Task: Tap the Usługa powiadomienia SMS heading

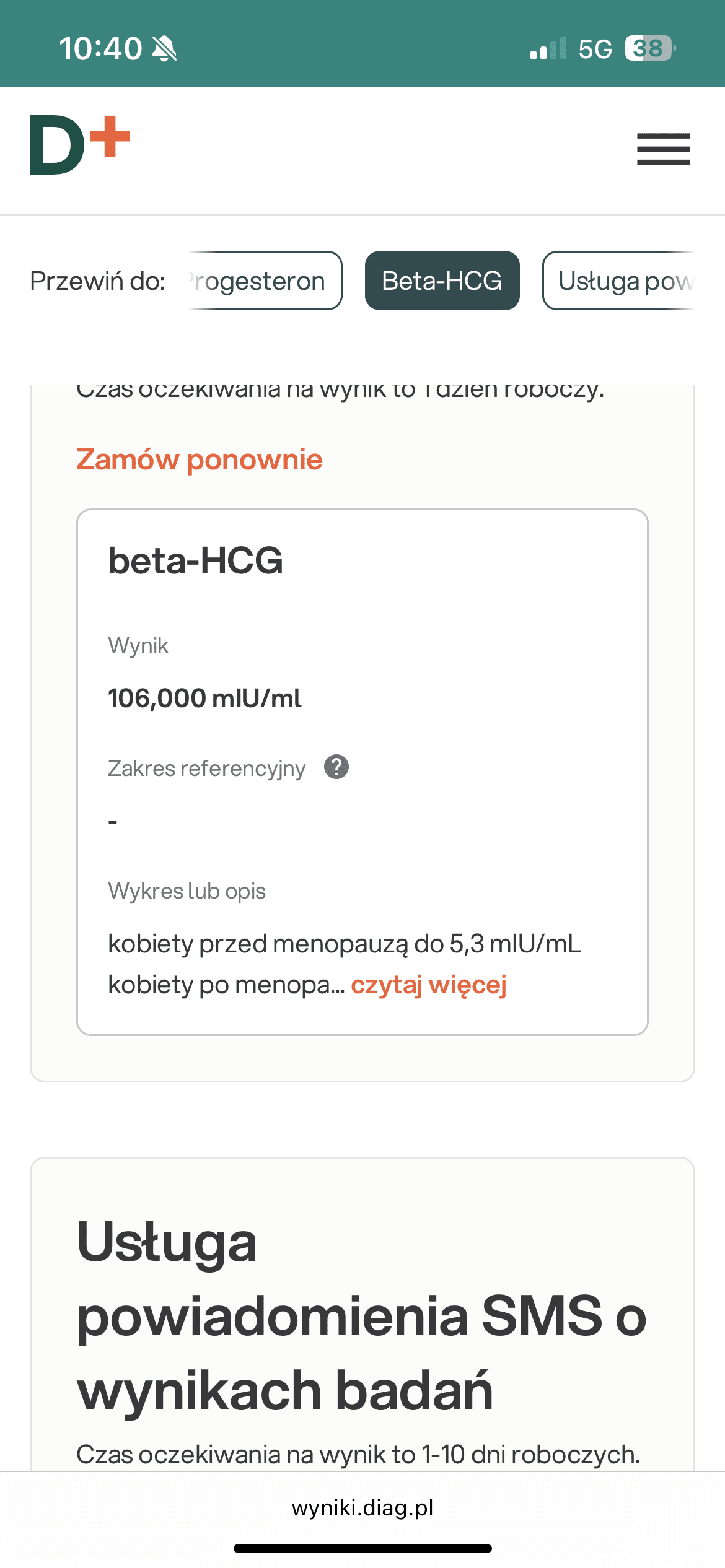Action: (x=361, y=1316)
